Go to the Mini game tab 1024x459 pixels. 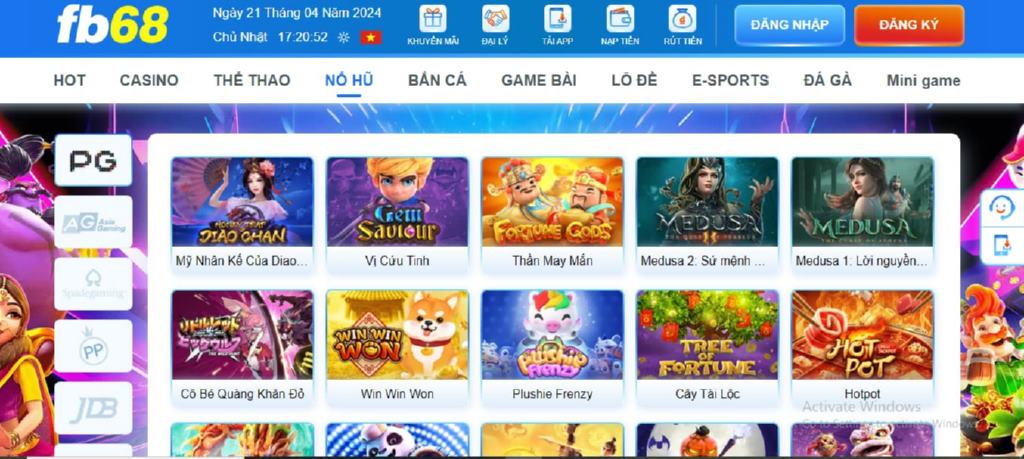pos(923,81)
